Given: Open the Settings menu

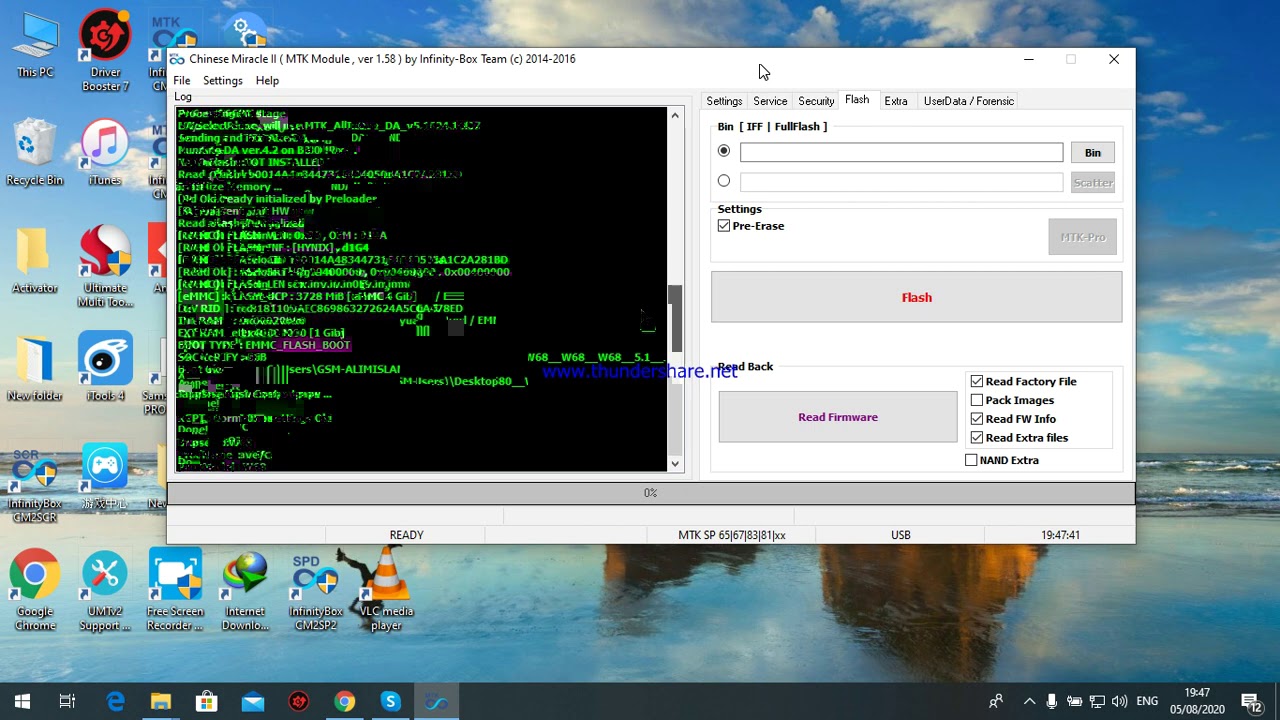Looking at the screenshot, I should point(223,80).
